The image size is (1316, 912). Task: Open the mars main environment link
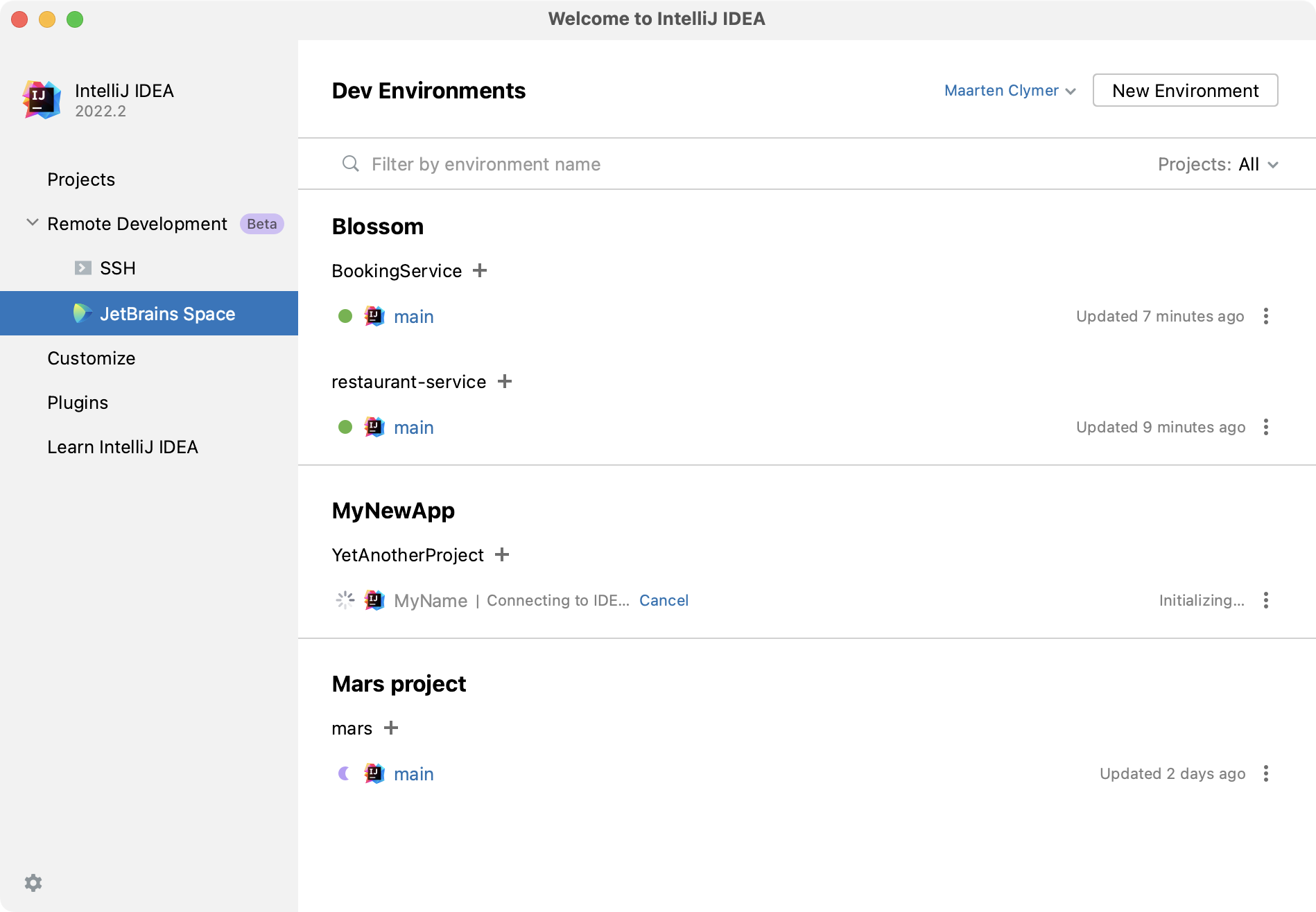coord(414,774)
